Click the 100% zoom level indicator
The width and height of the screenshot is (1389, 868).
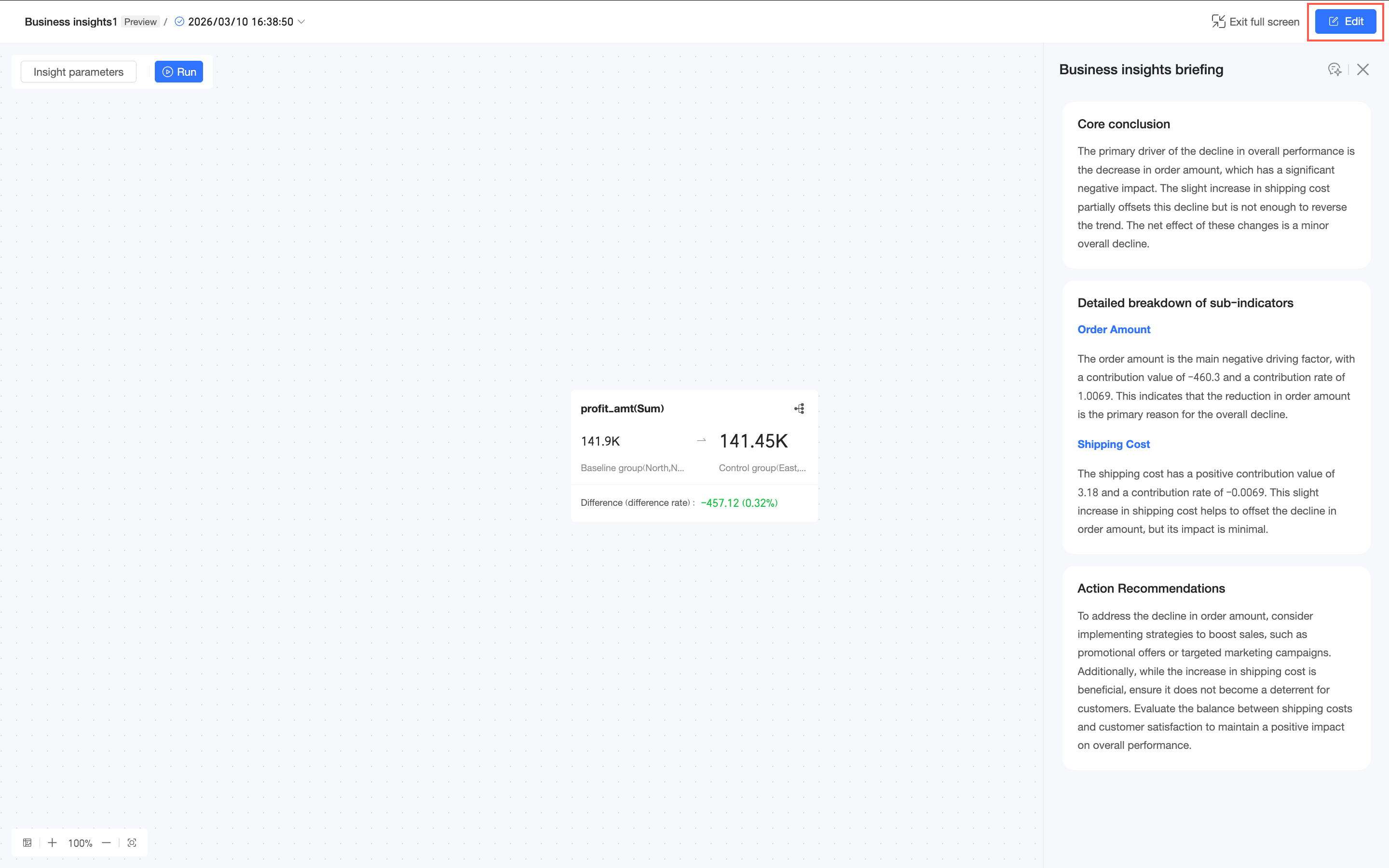80,843
